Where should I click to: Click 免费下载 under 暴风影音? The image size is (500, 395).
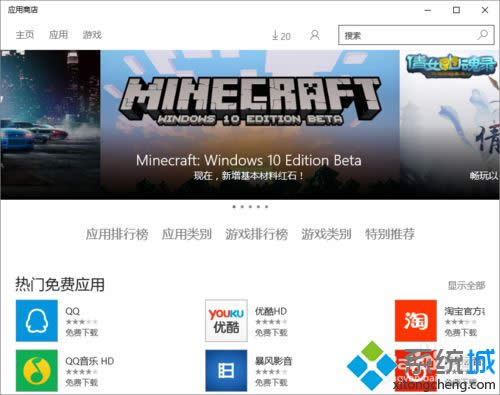(x=271, y=382)
